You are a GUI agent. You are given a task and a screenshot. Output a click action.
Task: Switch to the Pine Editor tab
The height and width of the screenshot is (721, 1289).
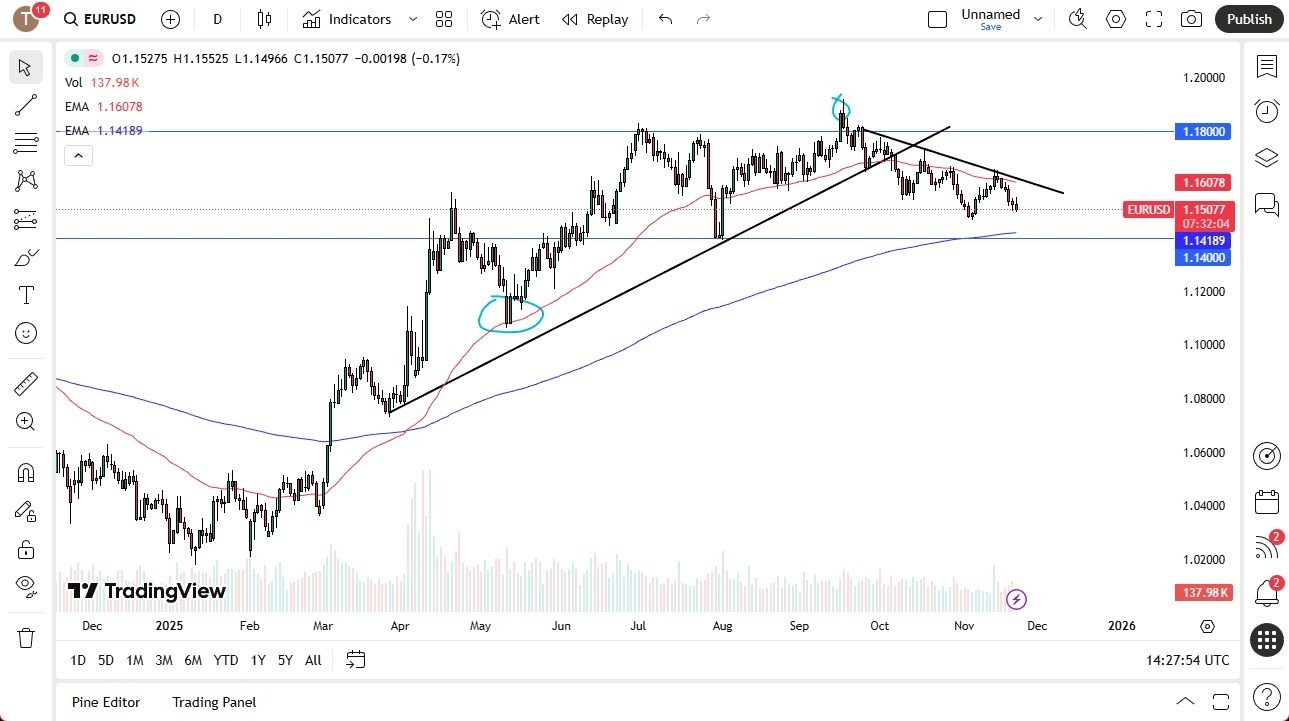pyautogui.click(x=105, y=702)
